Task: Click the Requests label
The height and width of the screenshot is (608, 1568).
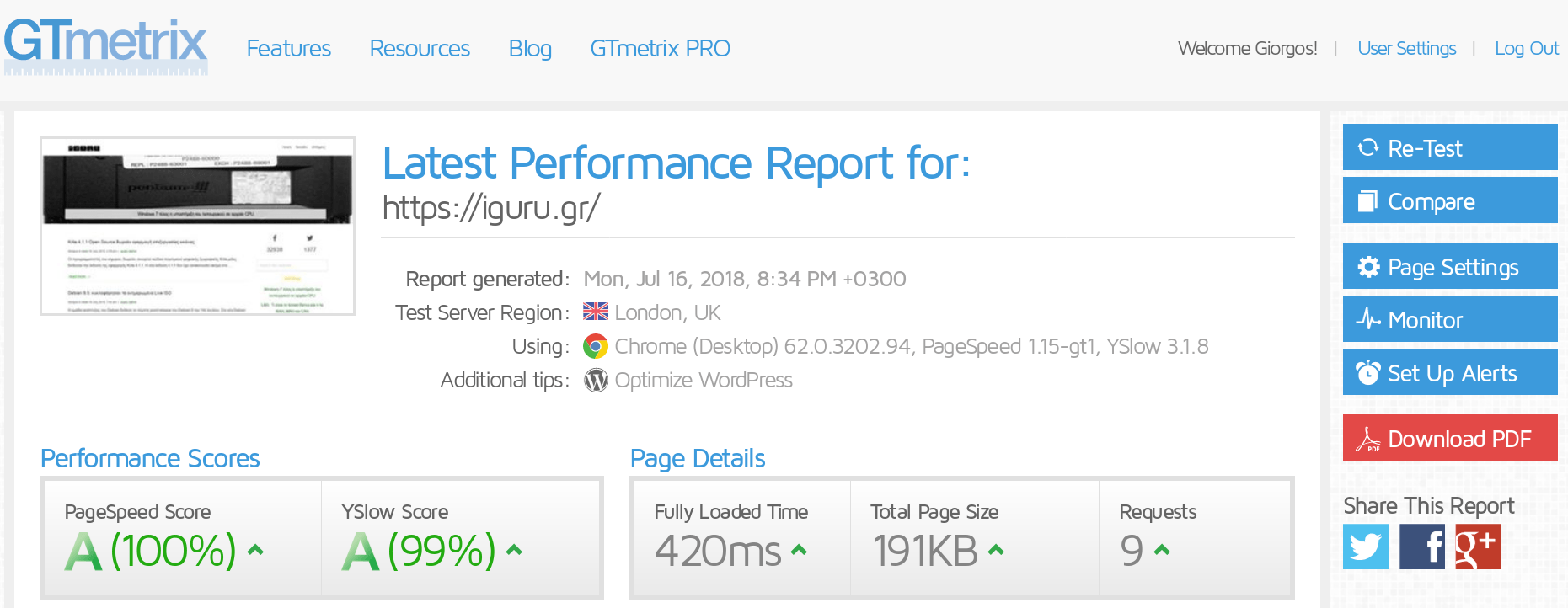Action: [x=1158, y=512]
